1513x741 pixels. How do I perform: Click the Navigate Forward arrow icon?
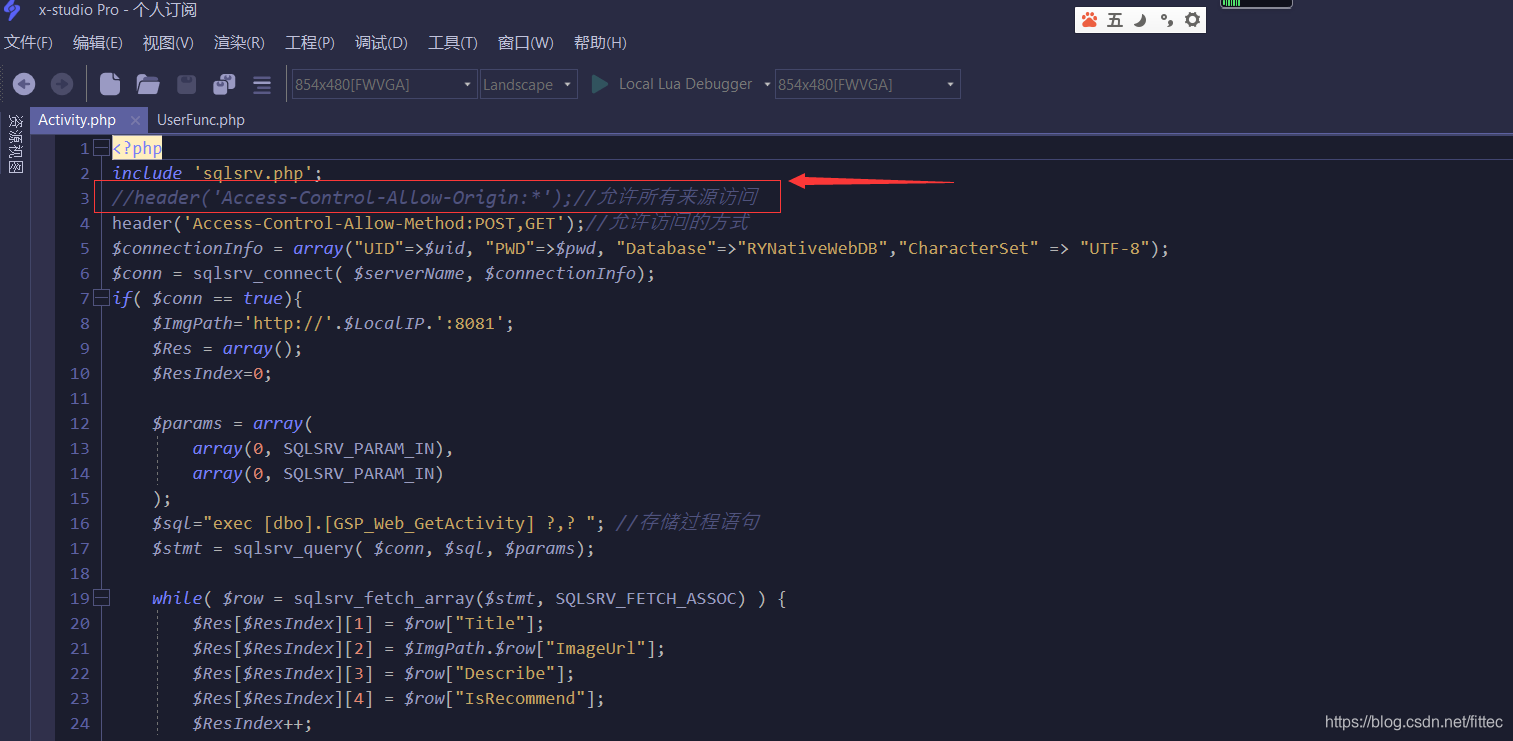[61, 84]
